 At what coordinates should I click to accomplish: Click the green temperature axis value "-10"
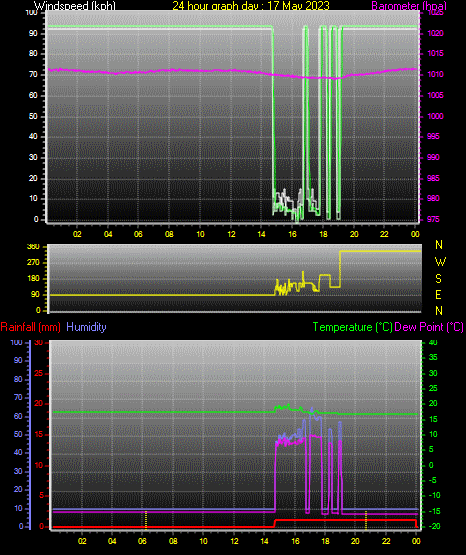434,495
